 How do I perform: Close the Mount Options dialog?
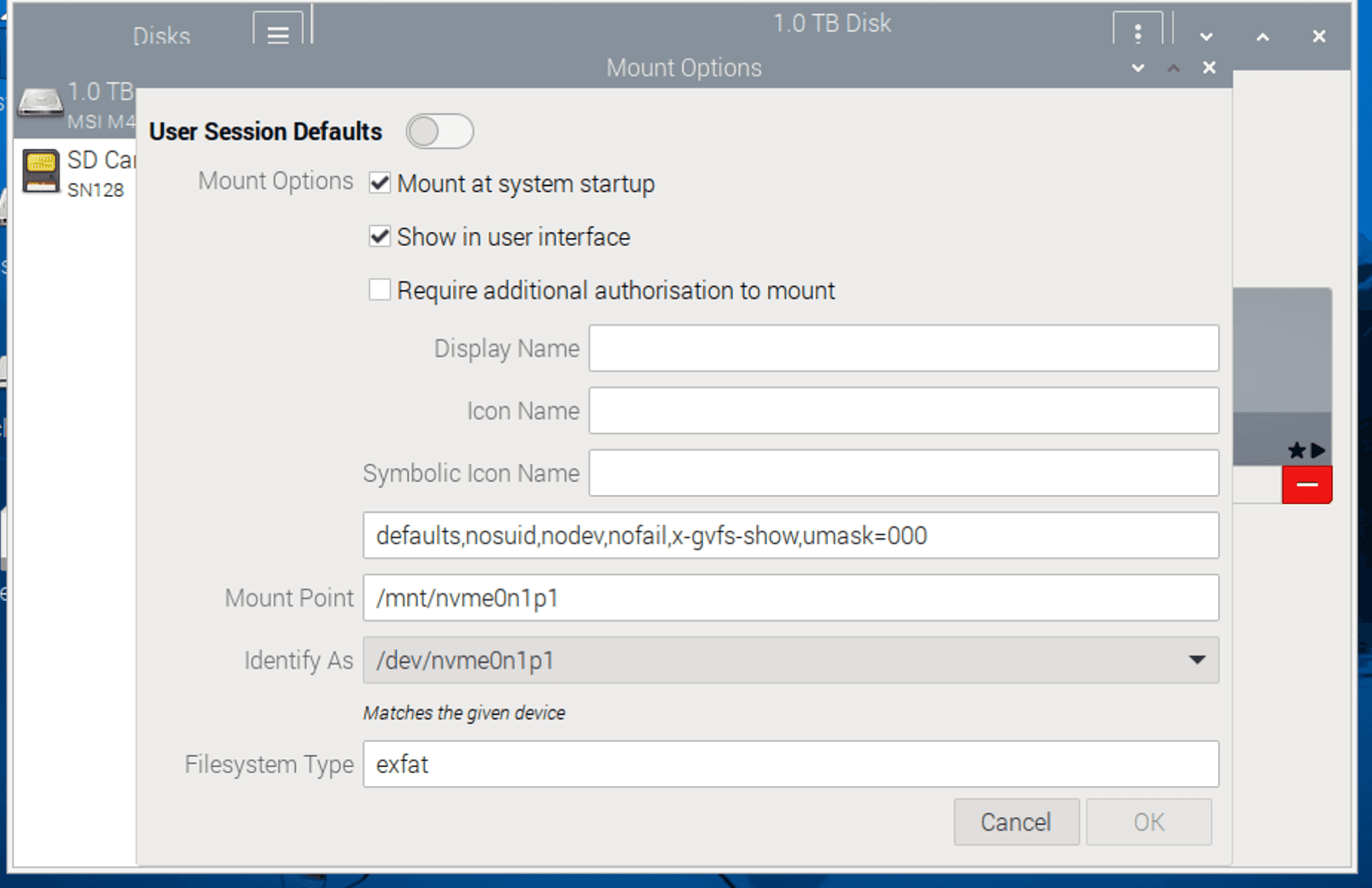tap(1209, 68)
